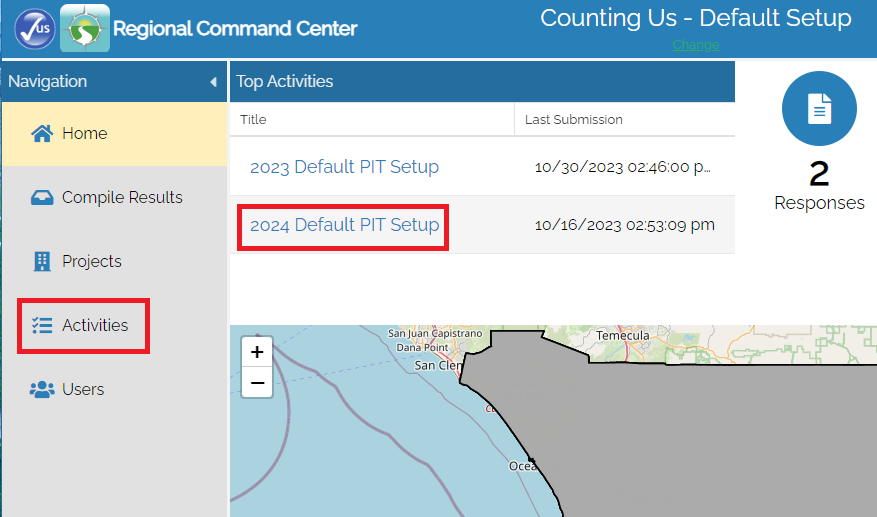877x517 pixels.
Task: Click the Regional Command Center title
Action: tap(235, 29)
